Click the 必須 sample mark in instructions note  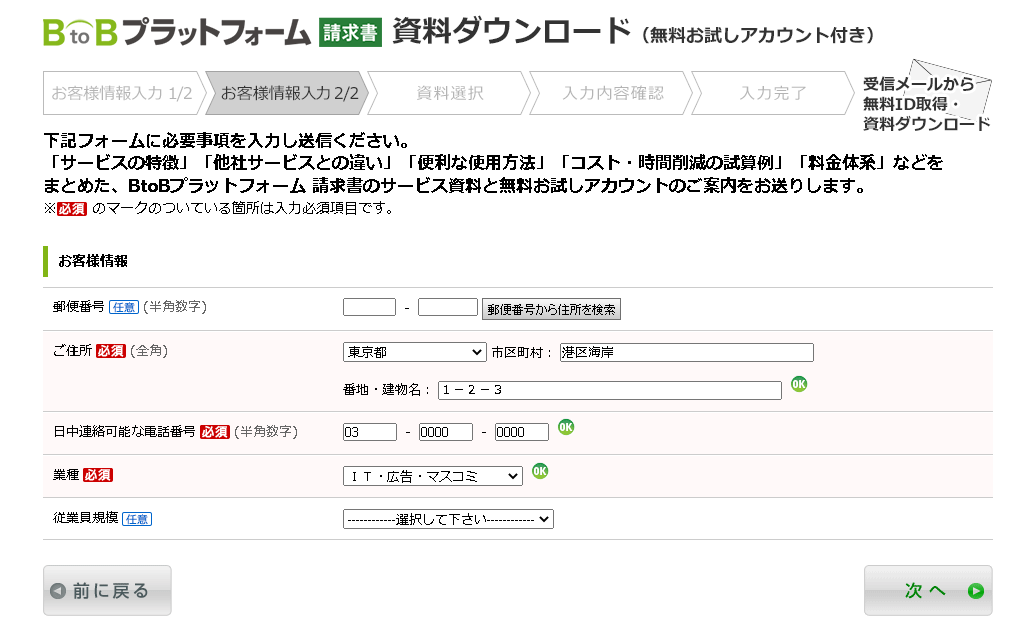pos(72,209)
